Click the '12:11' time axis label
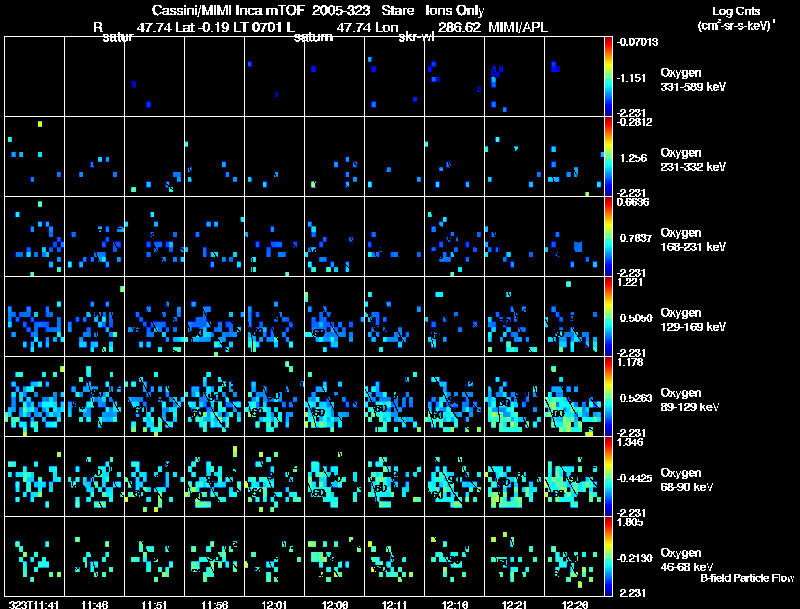The width and height of the screenshot is (800, 609). tap(395, 604)
